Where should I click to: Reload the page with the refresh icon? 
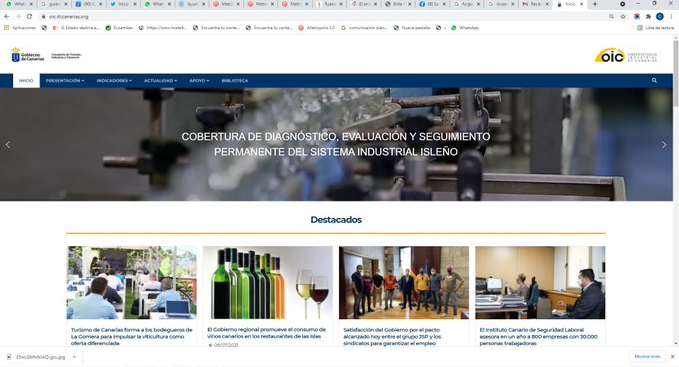click(29, 16)
